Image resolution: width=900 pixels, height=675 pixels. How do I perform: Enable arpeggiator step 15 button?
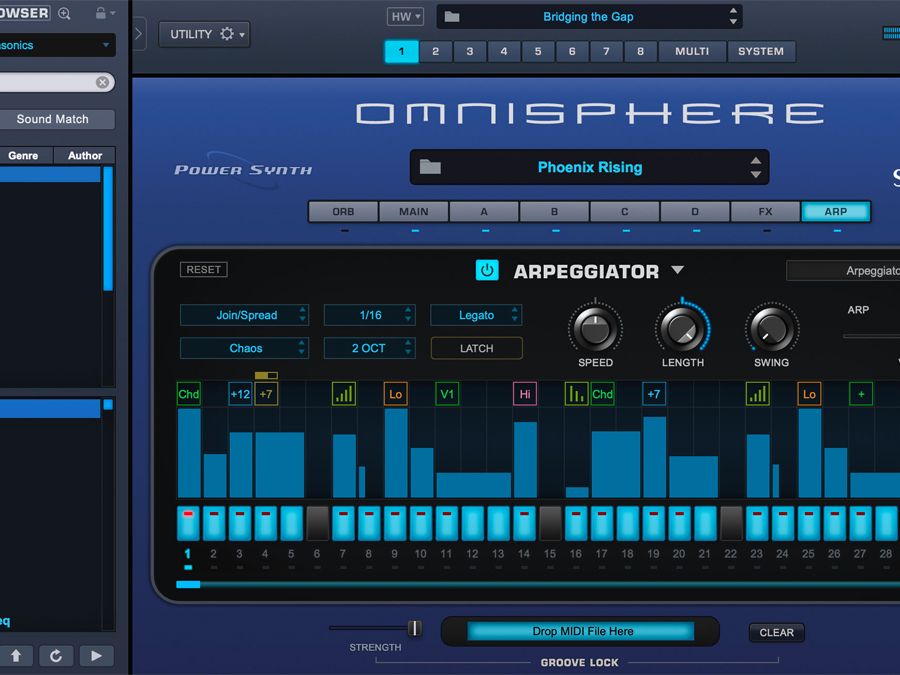(550, 523)
